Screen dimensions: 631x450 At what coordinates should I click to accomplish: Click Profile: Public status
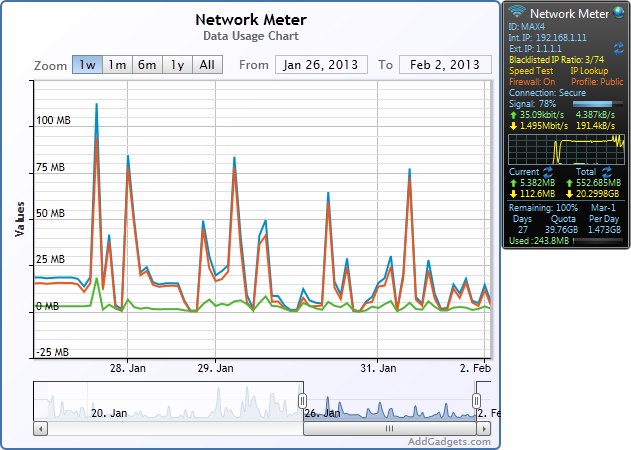tap(597, 82)
